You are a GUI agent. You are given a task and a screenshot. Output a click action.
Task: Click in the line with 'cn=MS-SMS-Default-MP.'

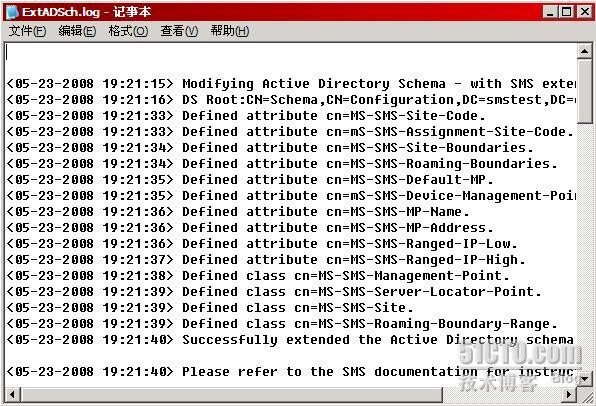click(250, 179)
